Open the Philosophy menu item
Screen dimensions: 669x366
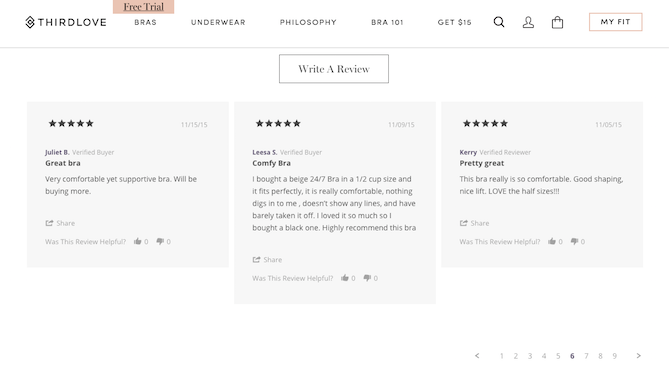point(308,22)
